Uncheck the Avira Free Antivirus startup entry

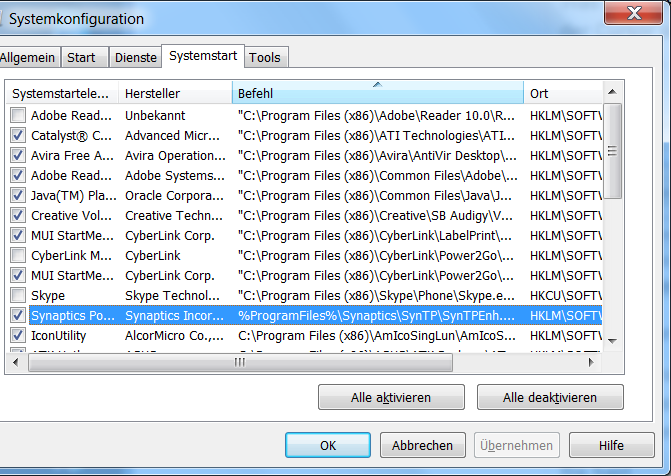point(18,155)
